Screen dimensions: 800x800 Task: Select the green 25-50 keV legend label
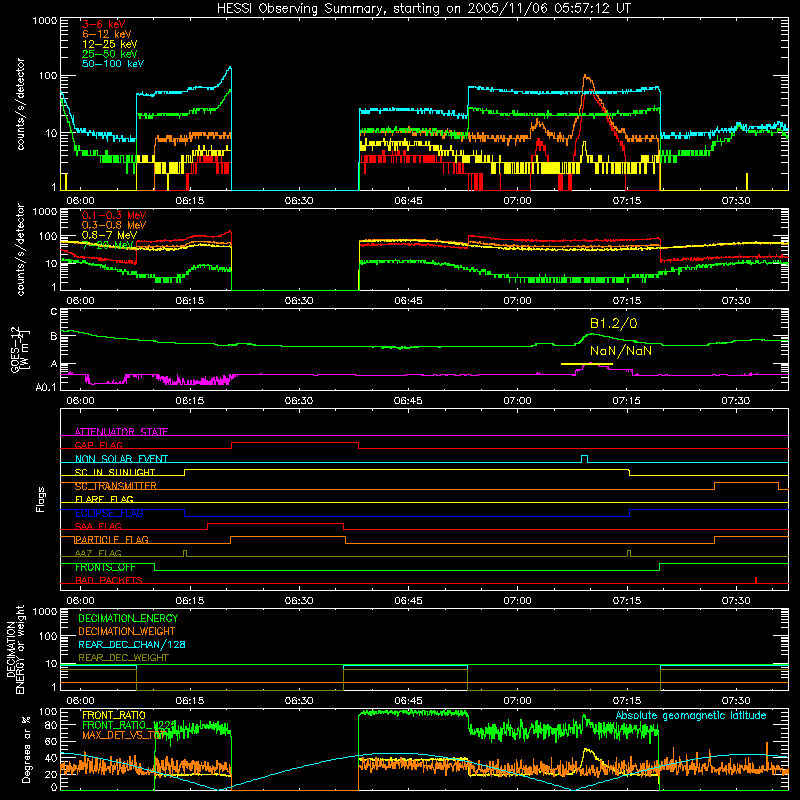point(110,54)
